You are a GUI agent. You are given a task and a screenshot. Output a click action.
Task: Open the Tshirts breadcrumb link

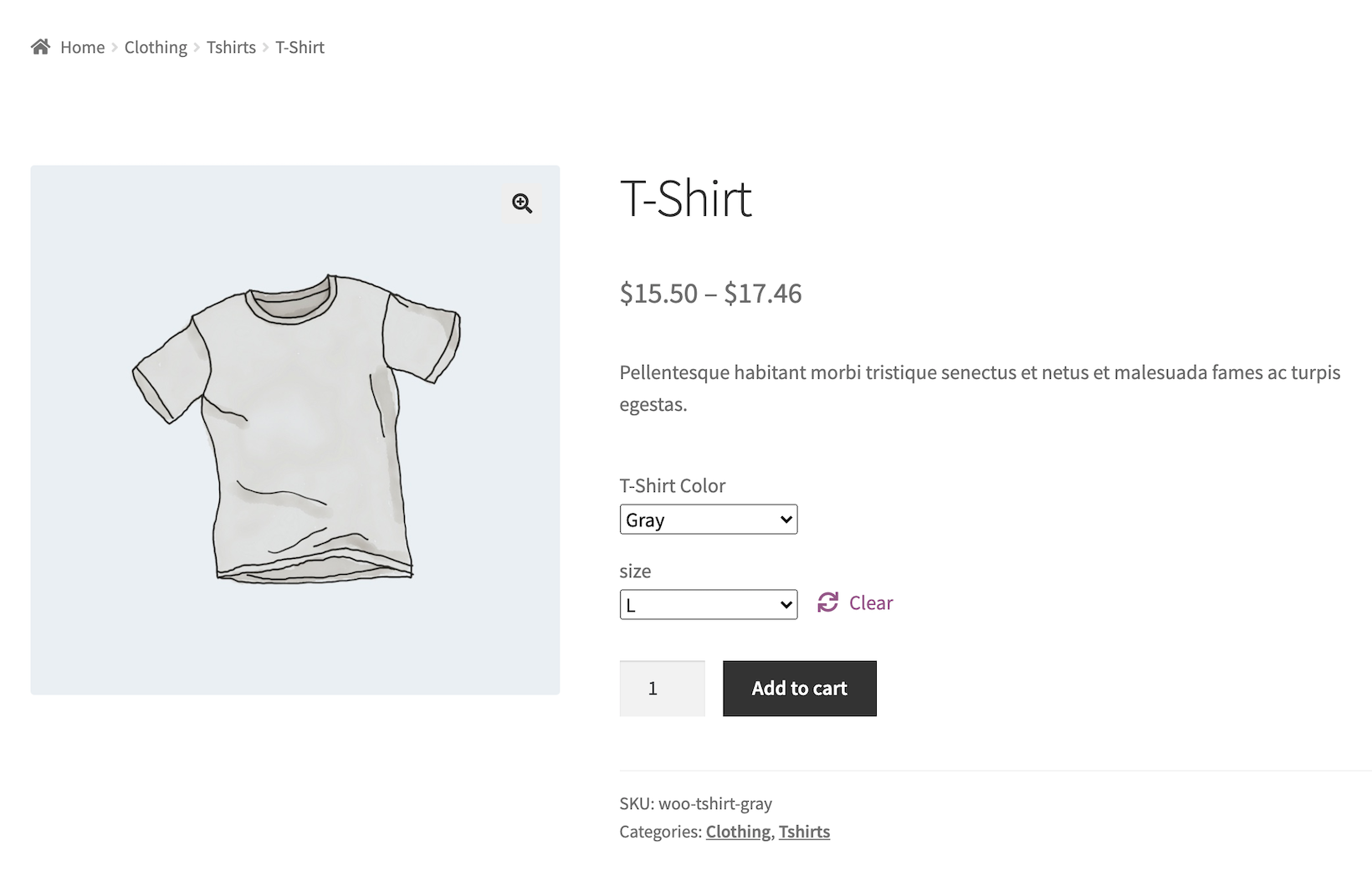[231, 48]
